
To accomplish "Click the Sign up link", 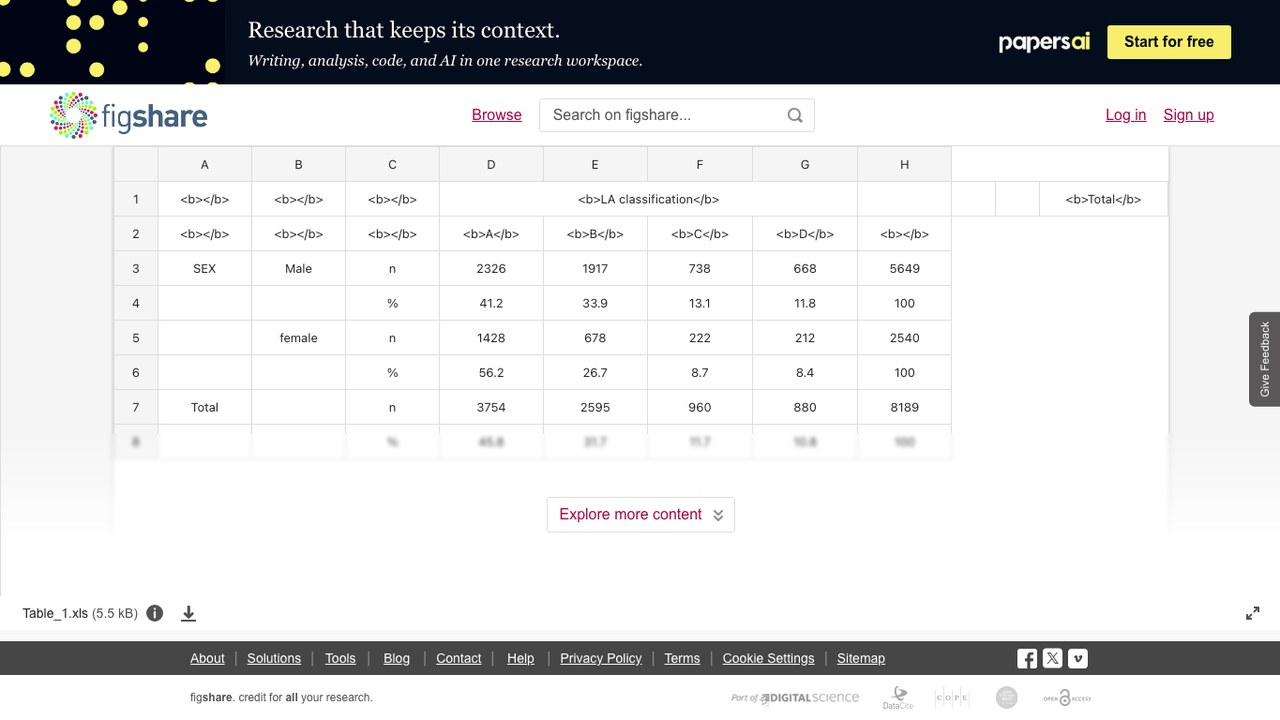I will click(1189, 115).
